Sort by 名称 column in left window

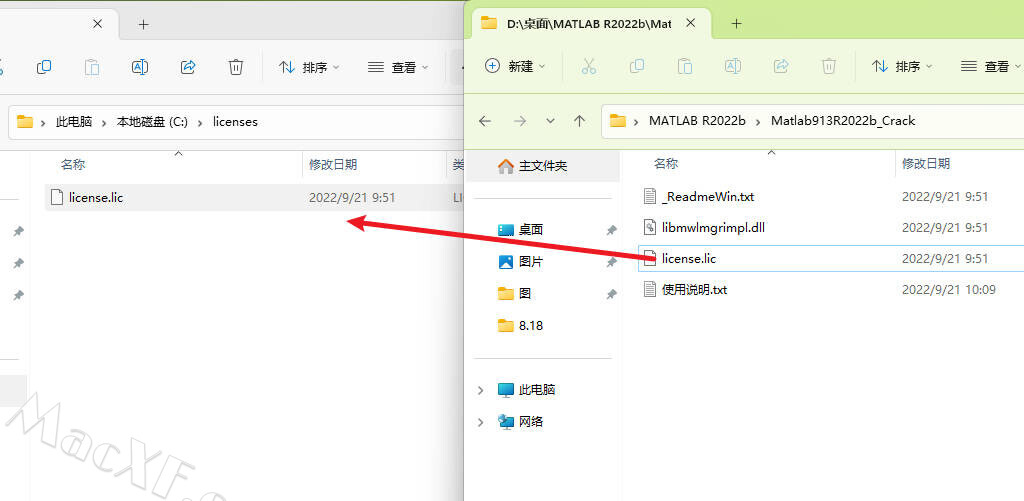tap(73, 165)
